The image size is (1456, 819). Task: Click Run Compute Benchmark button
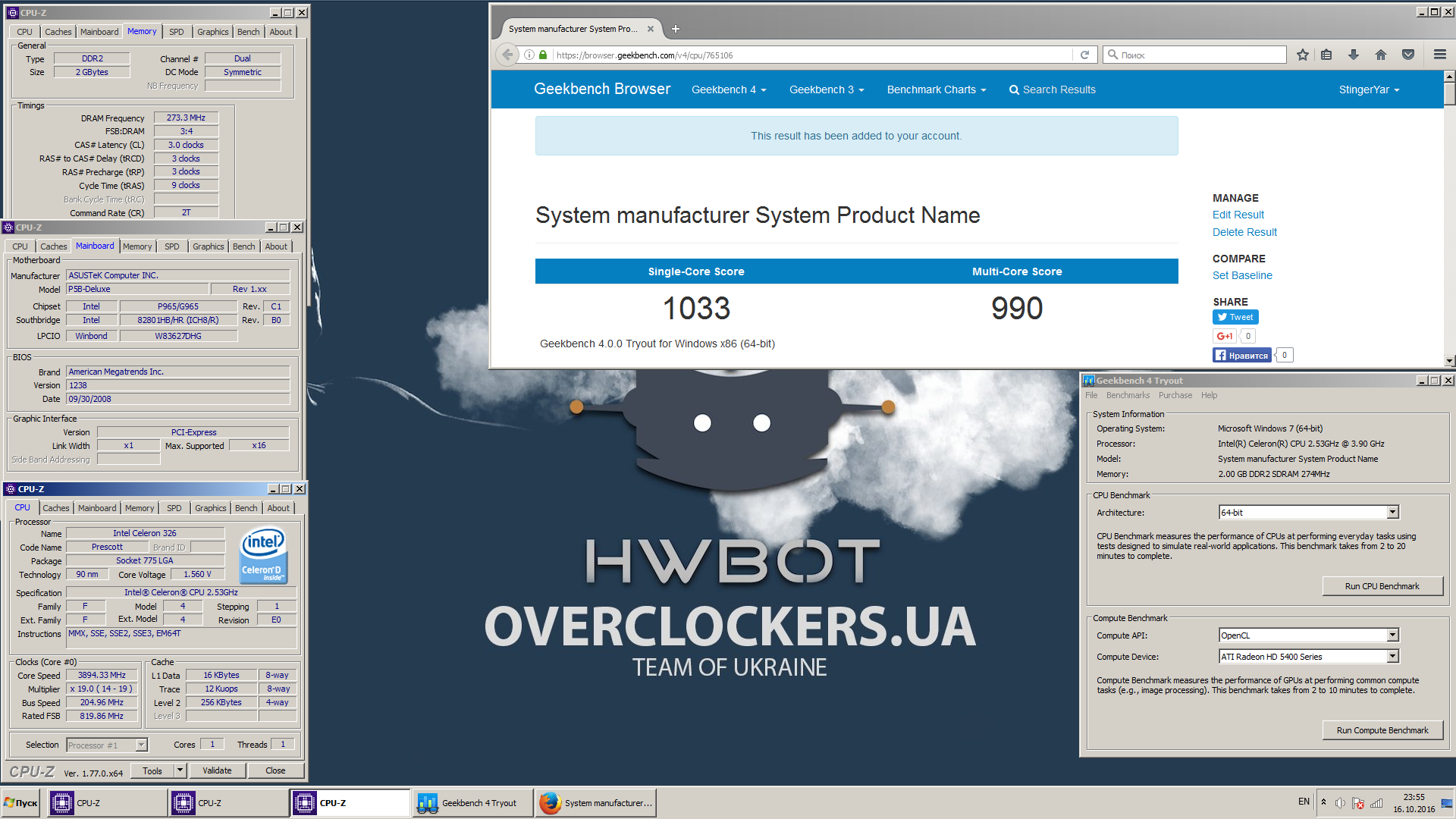click(x=1382, y=730)
